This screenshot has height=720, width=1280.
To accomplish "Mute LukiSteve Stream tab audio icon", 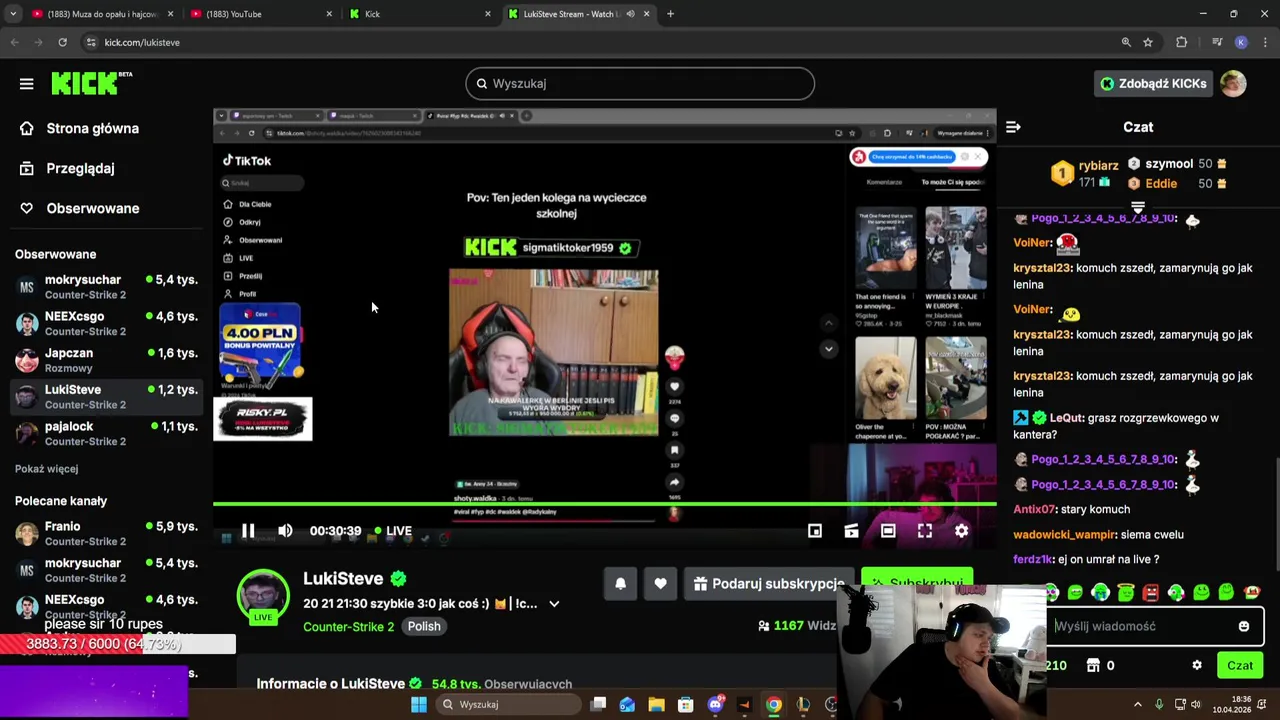I will click(630, 14).
